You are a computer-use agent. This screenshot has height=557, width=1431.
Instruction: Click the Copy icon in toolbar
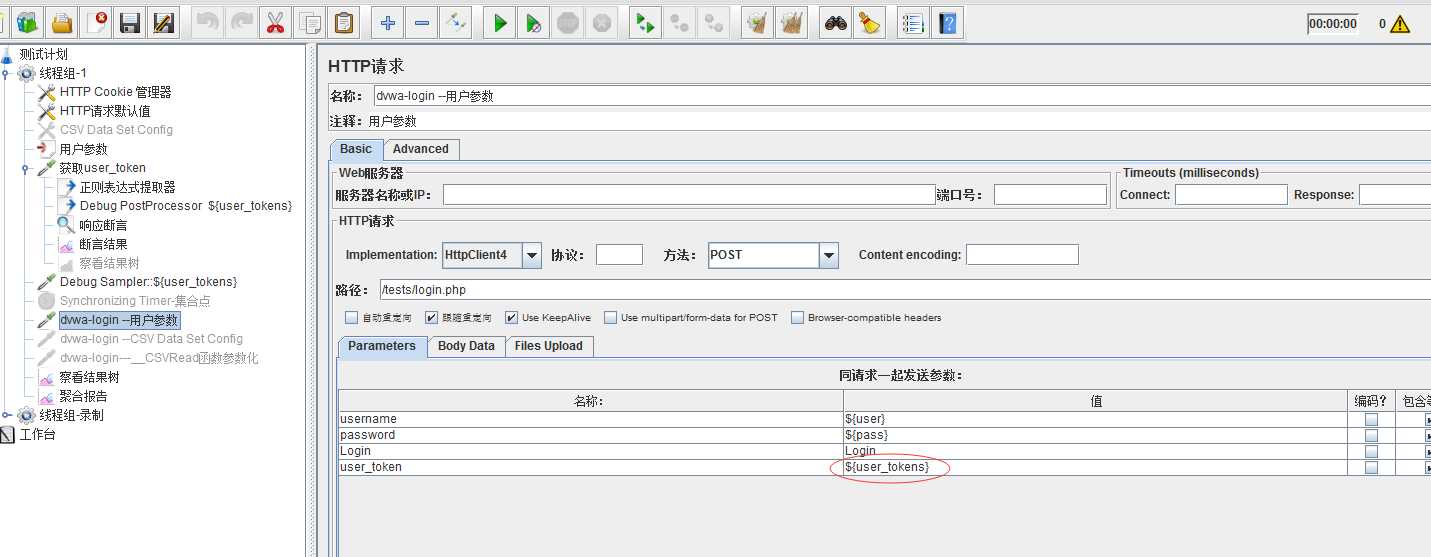[x=311, y=22]
